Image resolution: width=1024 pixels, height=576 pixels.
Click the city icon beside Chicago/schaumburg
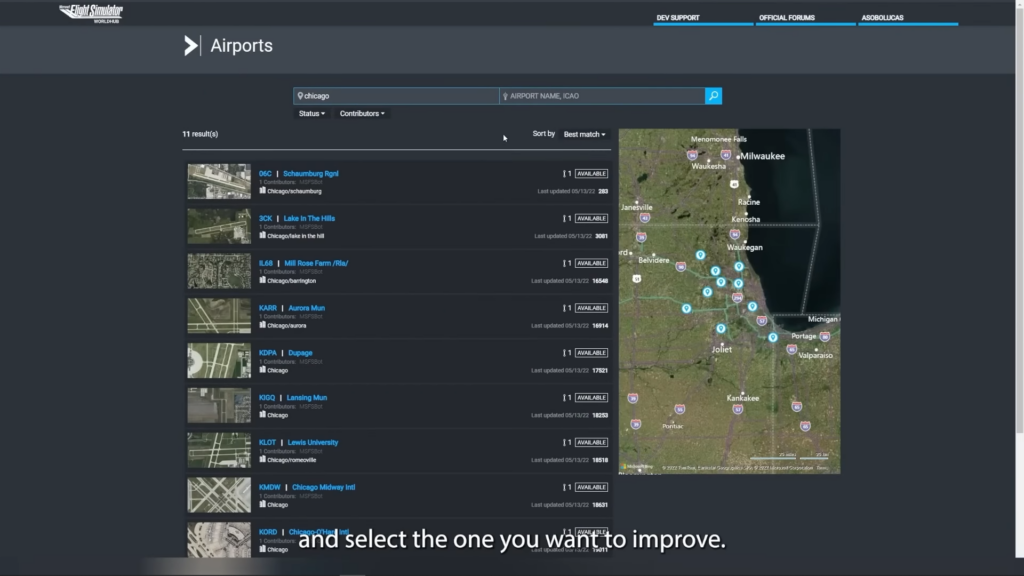coord(263,191)
